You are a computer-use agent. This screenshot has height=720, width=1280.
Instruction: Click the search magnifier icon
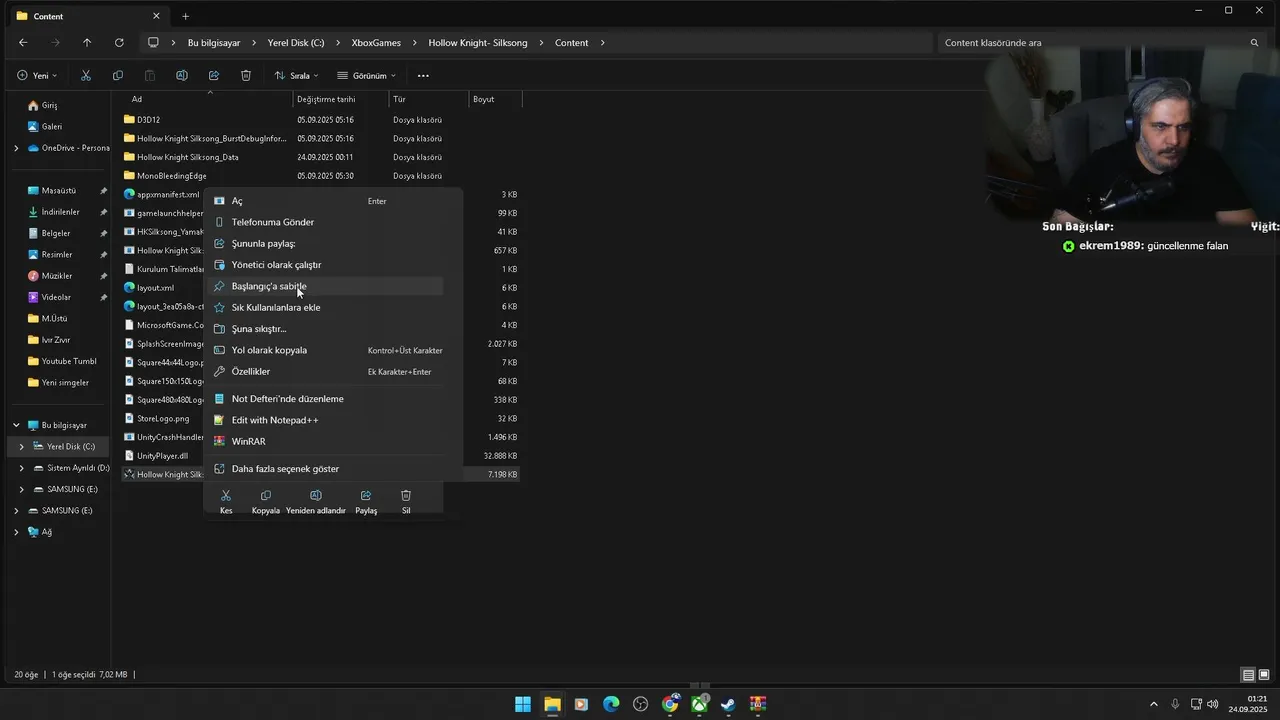pos(1255,43)
